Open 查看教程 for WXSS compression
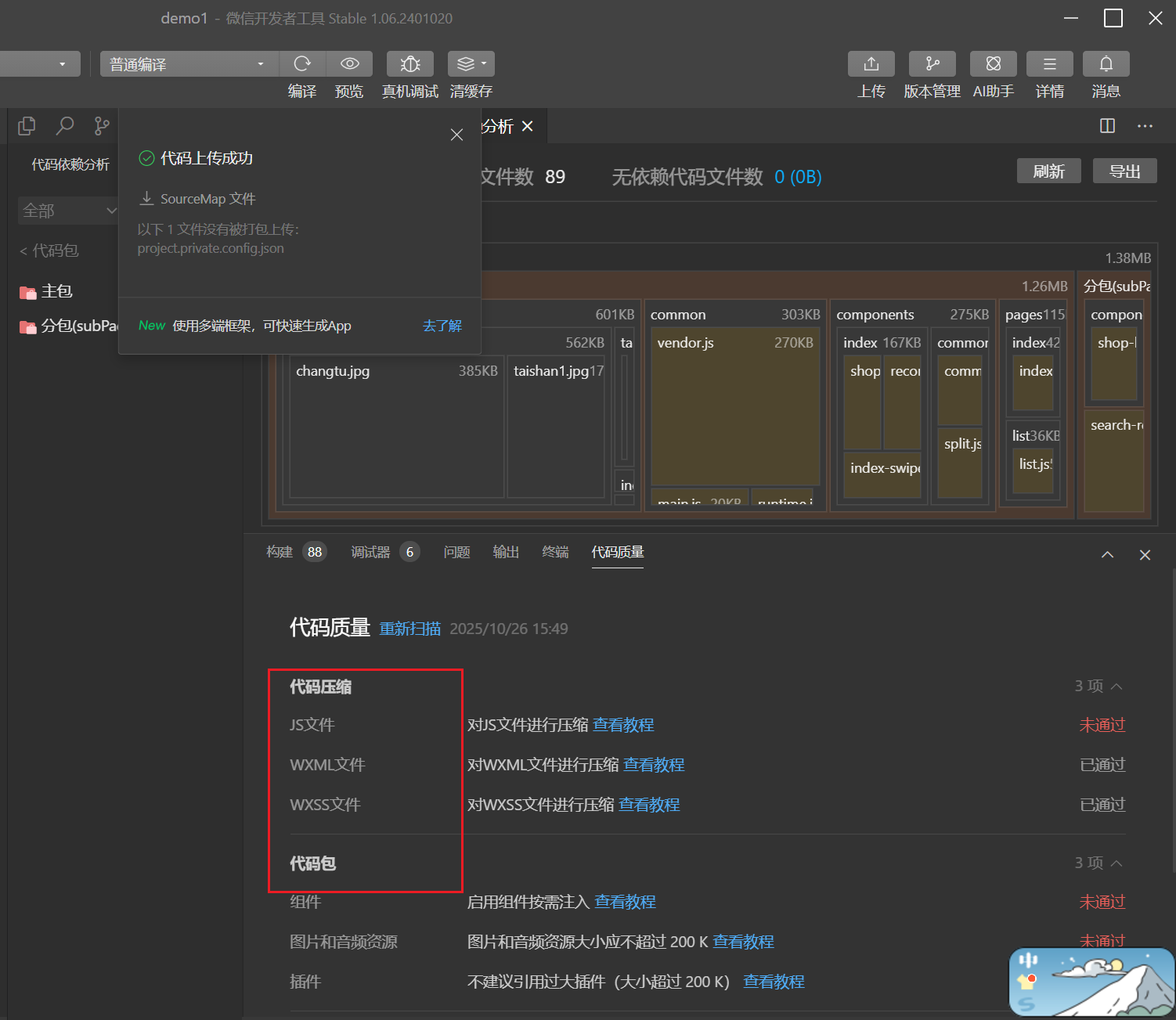 coord(649,805)
